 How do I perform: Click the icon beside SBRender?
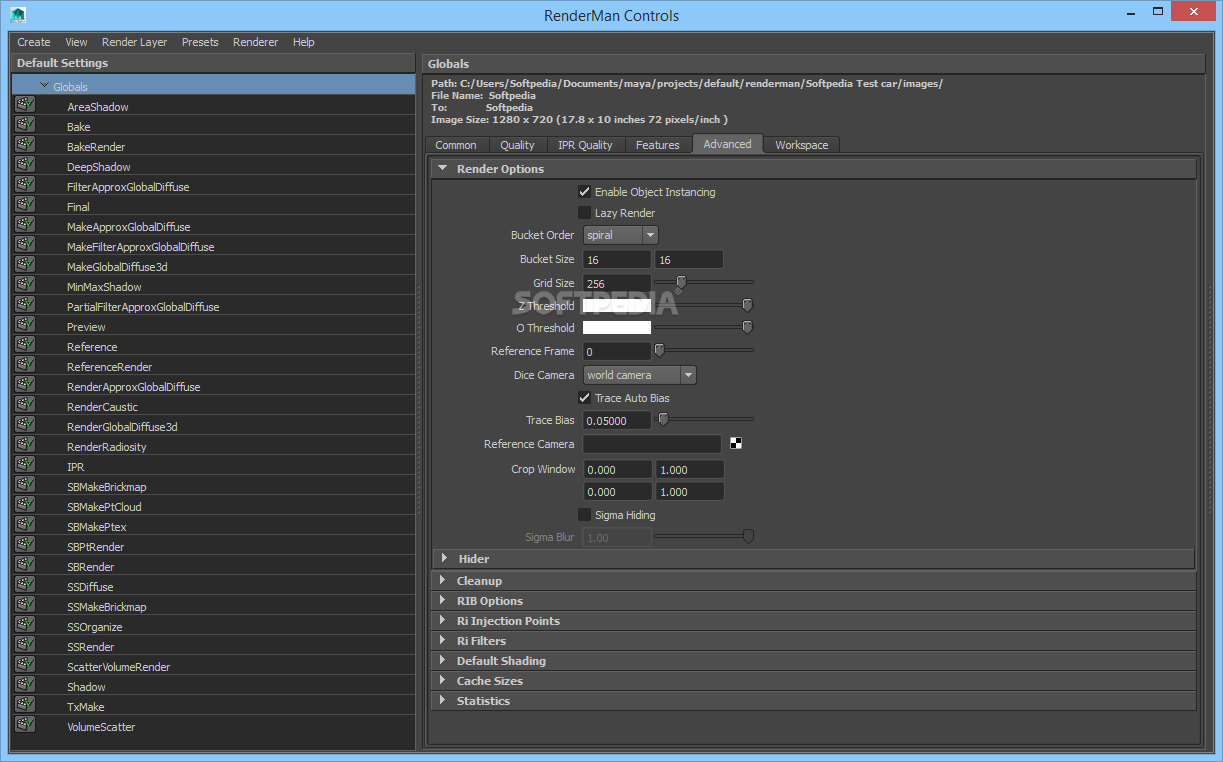click(25, 566)
